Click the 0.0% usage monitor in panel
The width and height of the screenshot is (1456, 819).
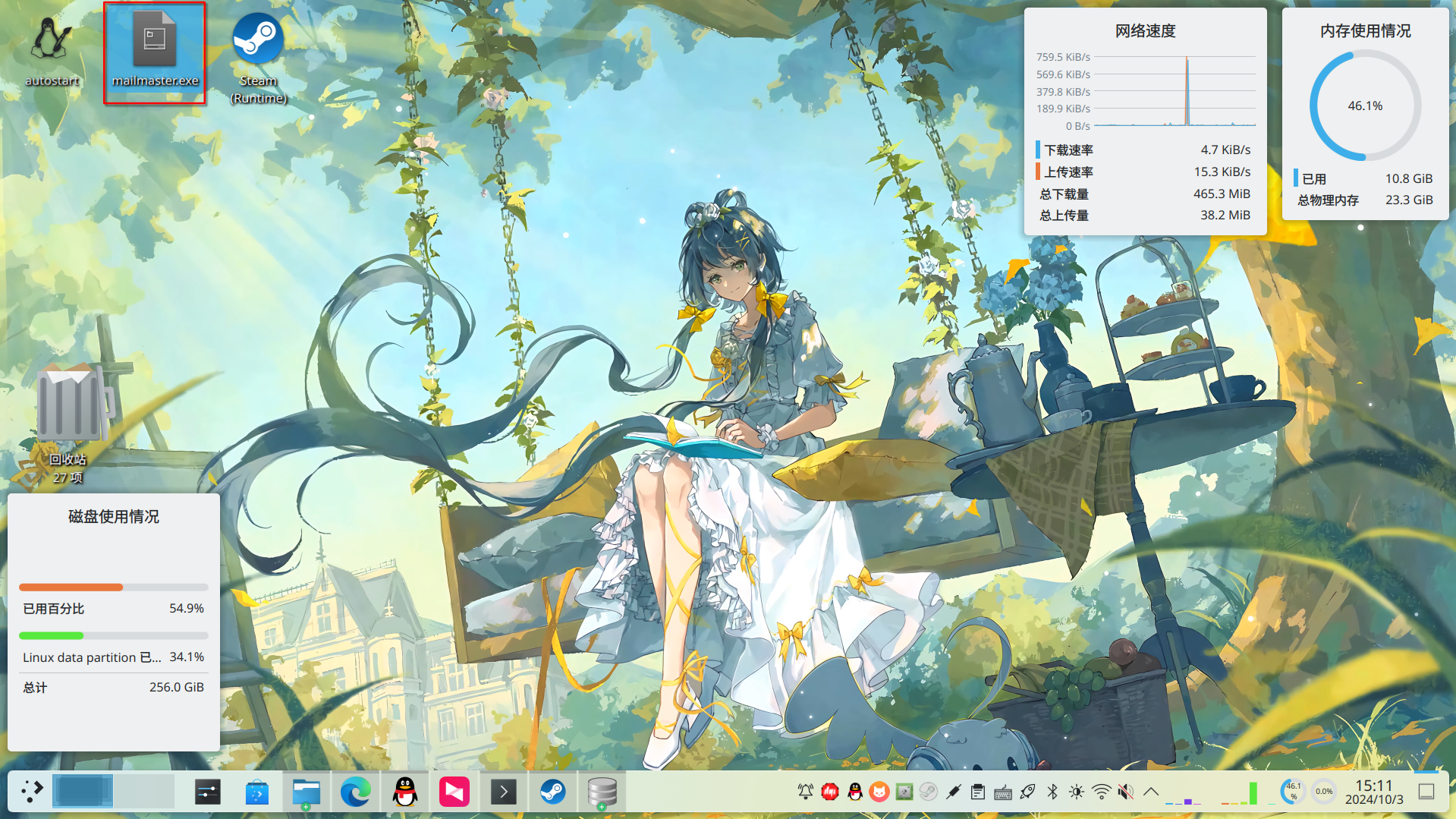(x=1324, y=792)
